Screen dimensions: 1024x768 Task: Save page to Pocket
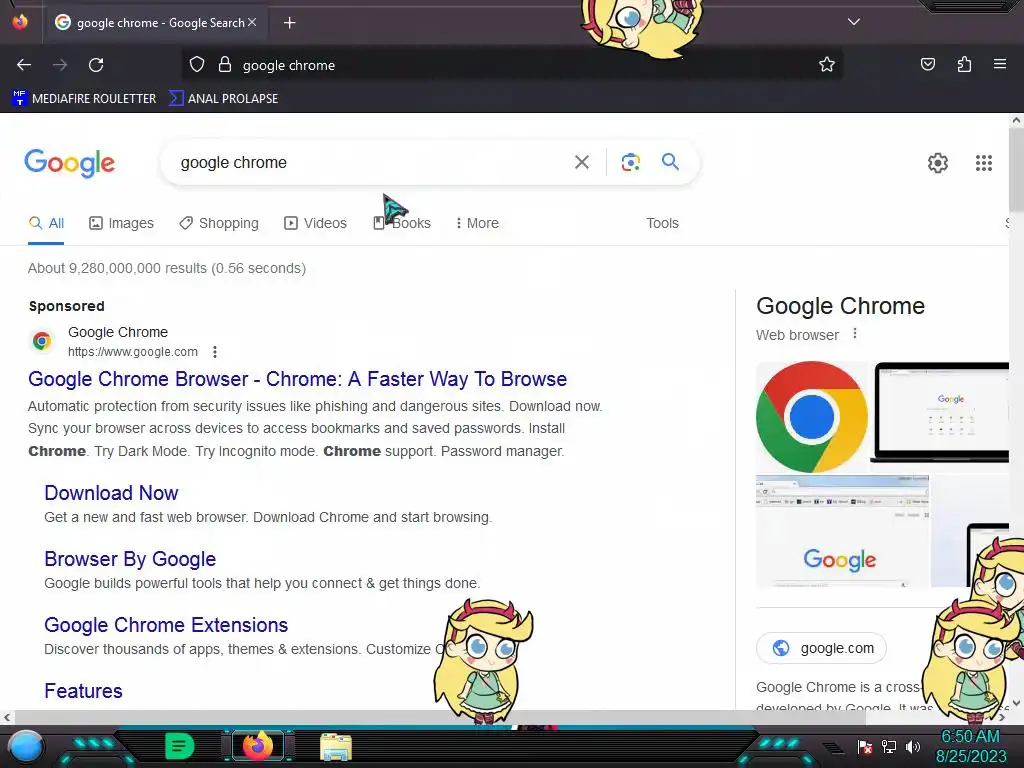point(927,65)
